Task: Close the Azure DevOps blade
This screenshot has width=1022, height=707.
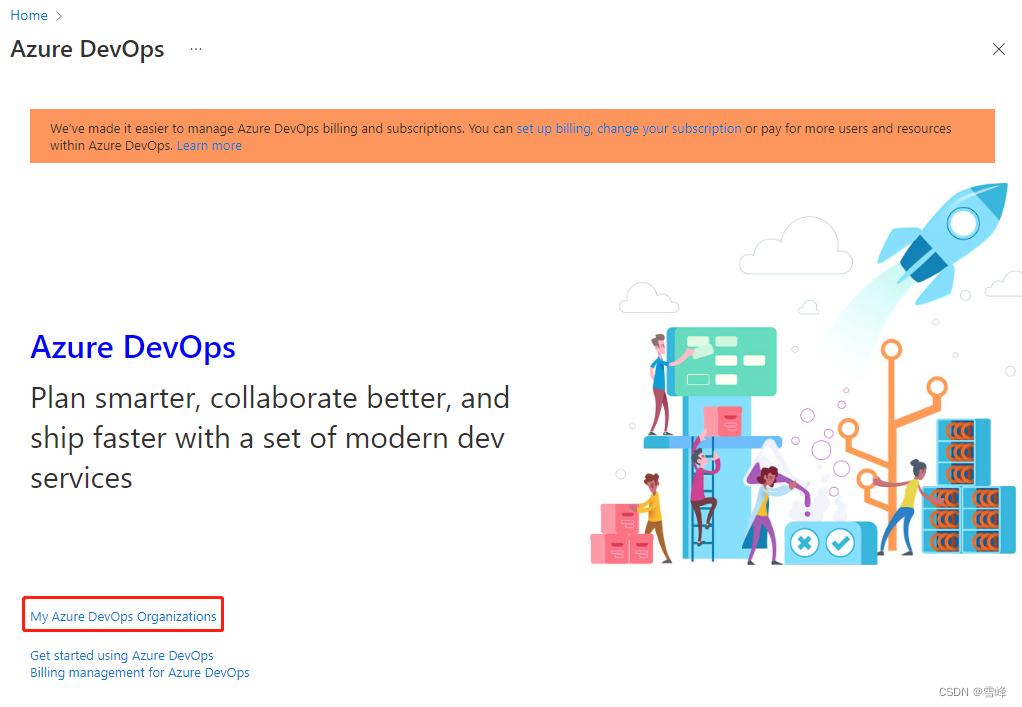Action: click(x=998, y=50)
